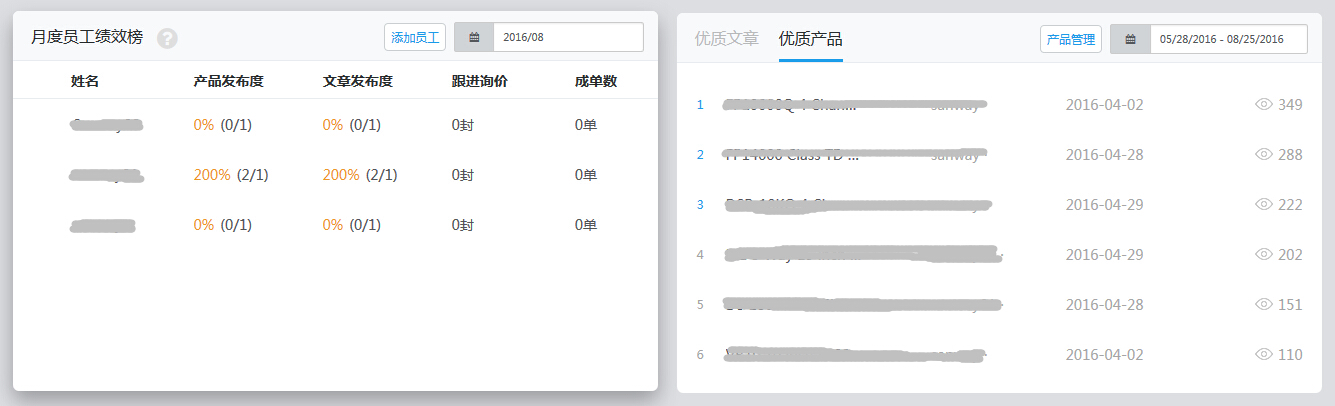This screenshot has width=1335, height=406.
Task: Click rank number 1 in product list
Action: point(700,104)
